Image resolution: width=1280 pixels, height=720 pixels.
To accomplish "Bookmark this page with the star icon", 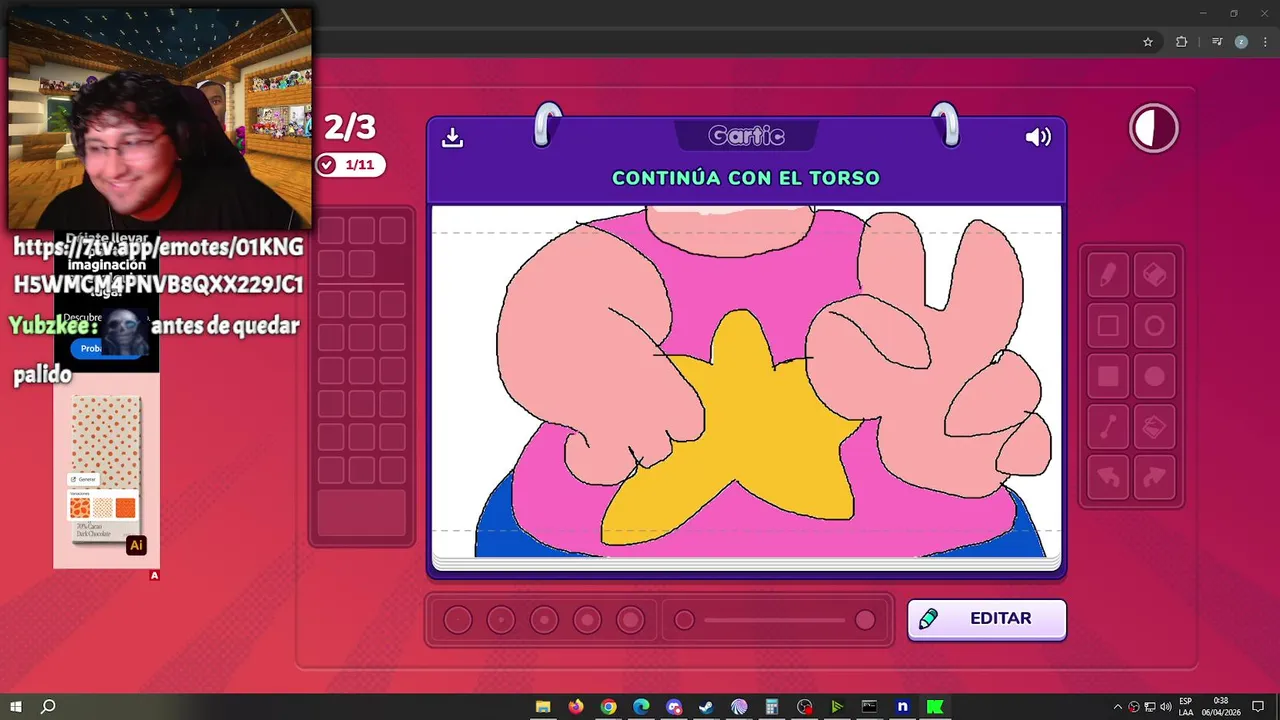I will (1148, 42).
